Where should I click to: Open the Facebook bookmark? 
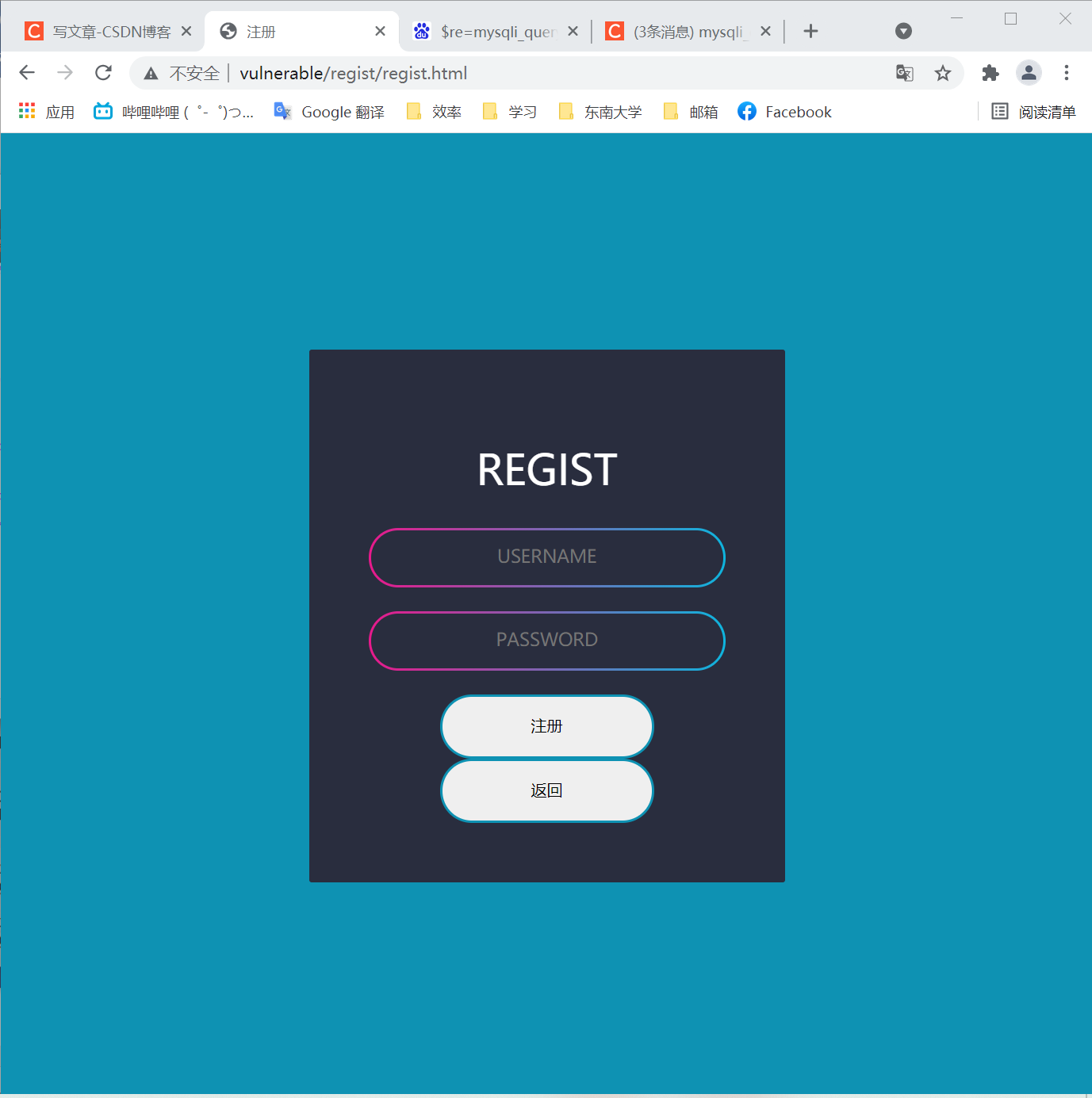pos(784,112)
